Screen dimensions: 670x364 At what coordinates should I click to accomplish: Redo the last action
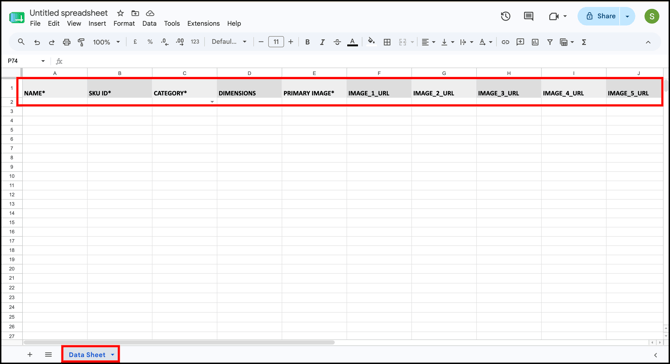pos(52,42)
